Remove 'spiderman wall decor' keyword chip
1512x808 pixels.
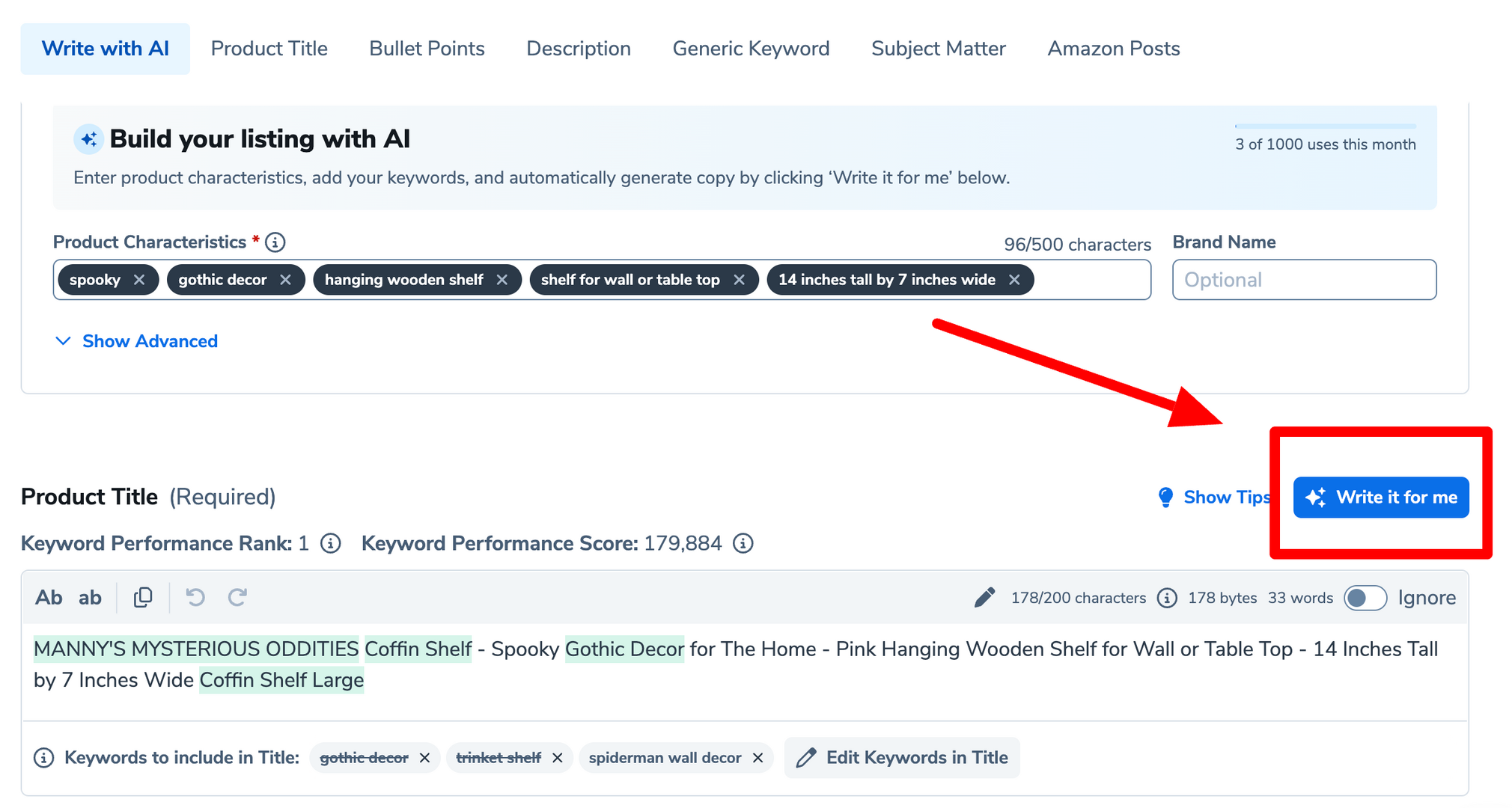tap(757, 758)
